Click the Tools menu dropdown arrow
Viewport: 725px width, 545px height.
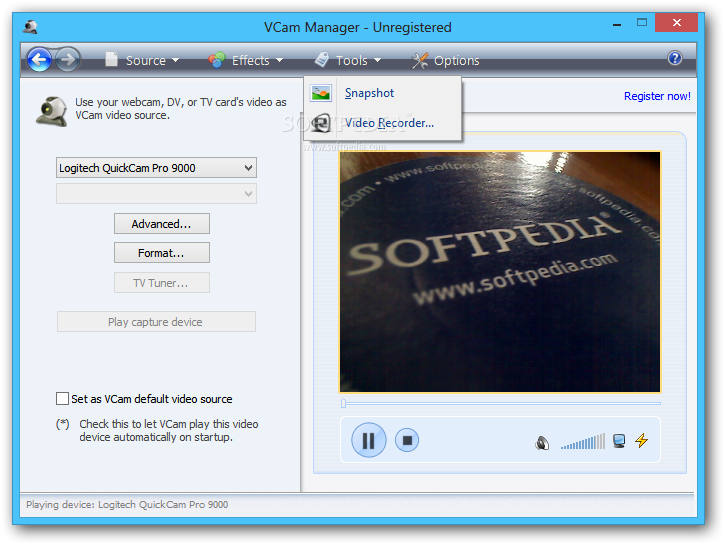point(377,61)
